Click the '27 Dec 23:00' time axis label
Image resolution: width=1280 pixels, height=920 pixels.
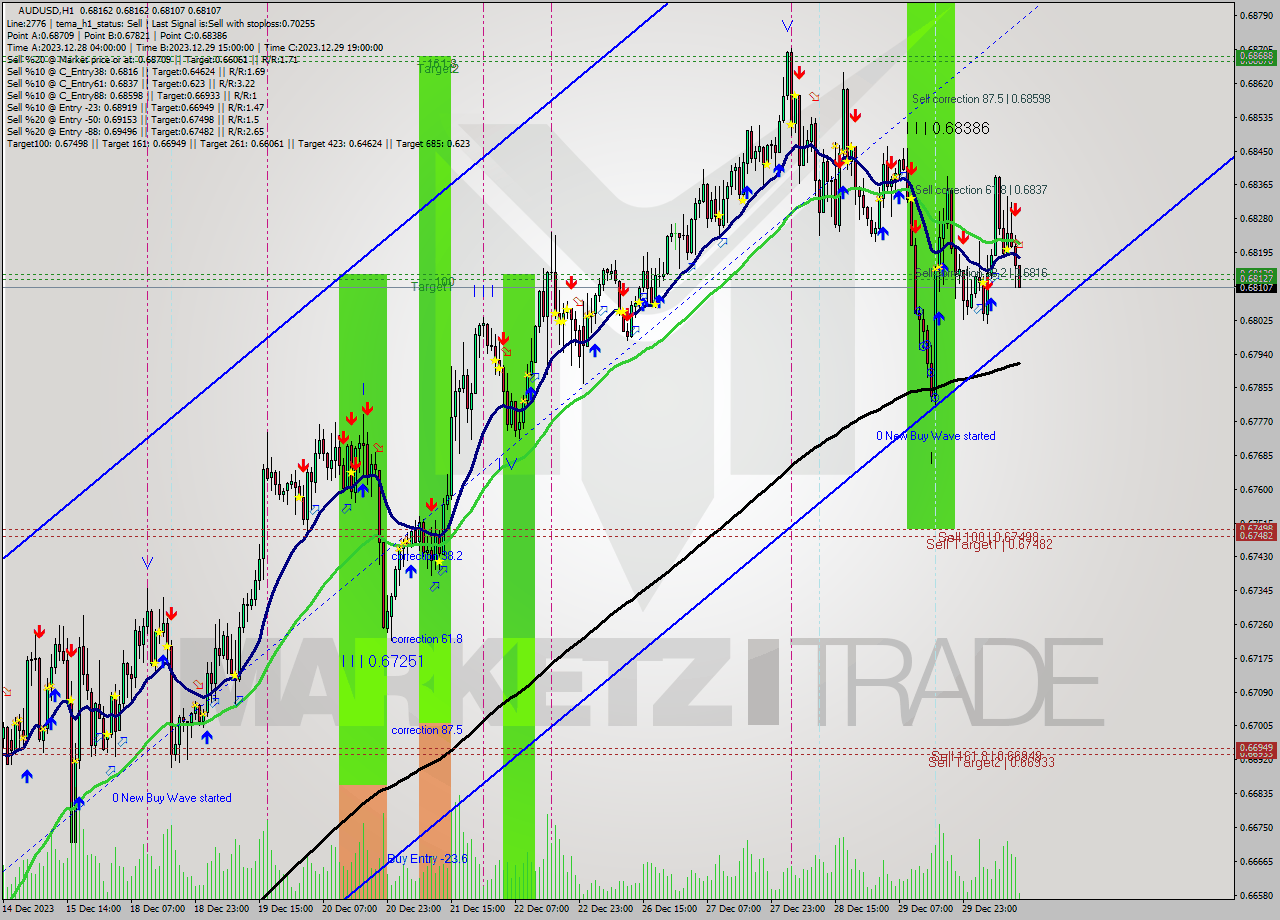point(798,909)
